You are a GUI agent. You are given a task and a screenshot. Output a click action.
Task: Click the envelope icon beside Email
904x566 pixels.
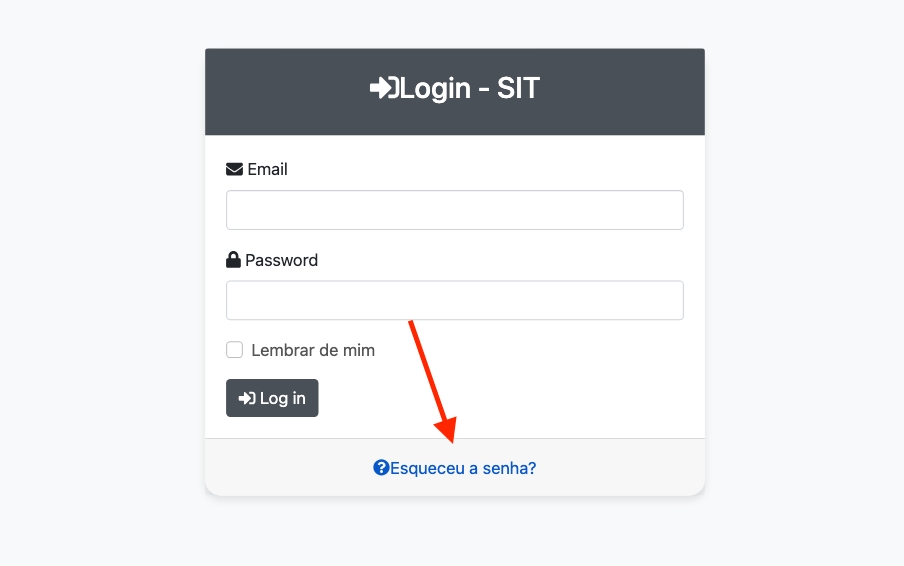click(x=235, y=169)
